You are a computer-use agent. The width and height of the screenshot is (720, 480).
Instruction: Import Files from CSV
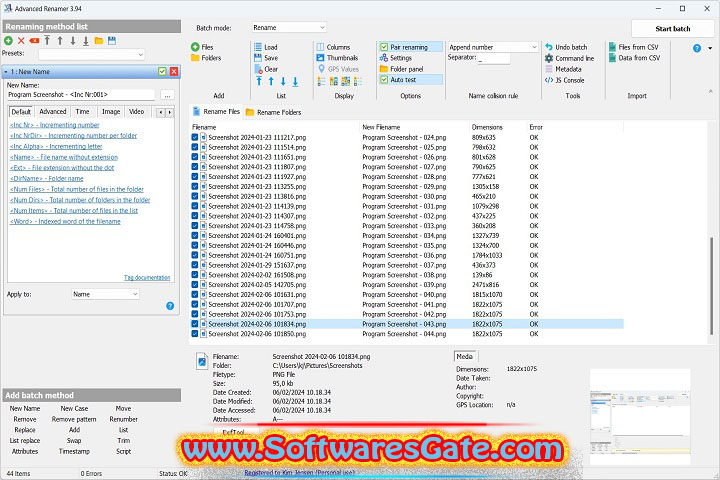tap(634, 47)
